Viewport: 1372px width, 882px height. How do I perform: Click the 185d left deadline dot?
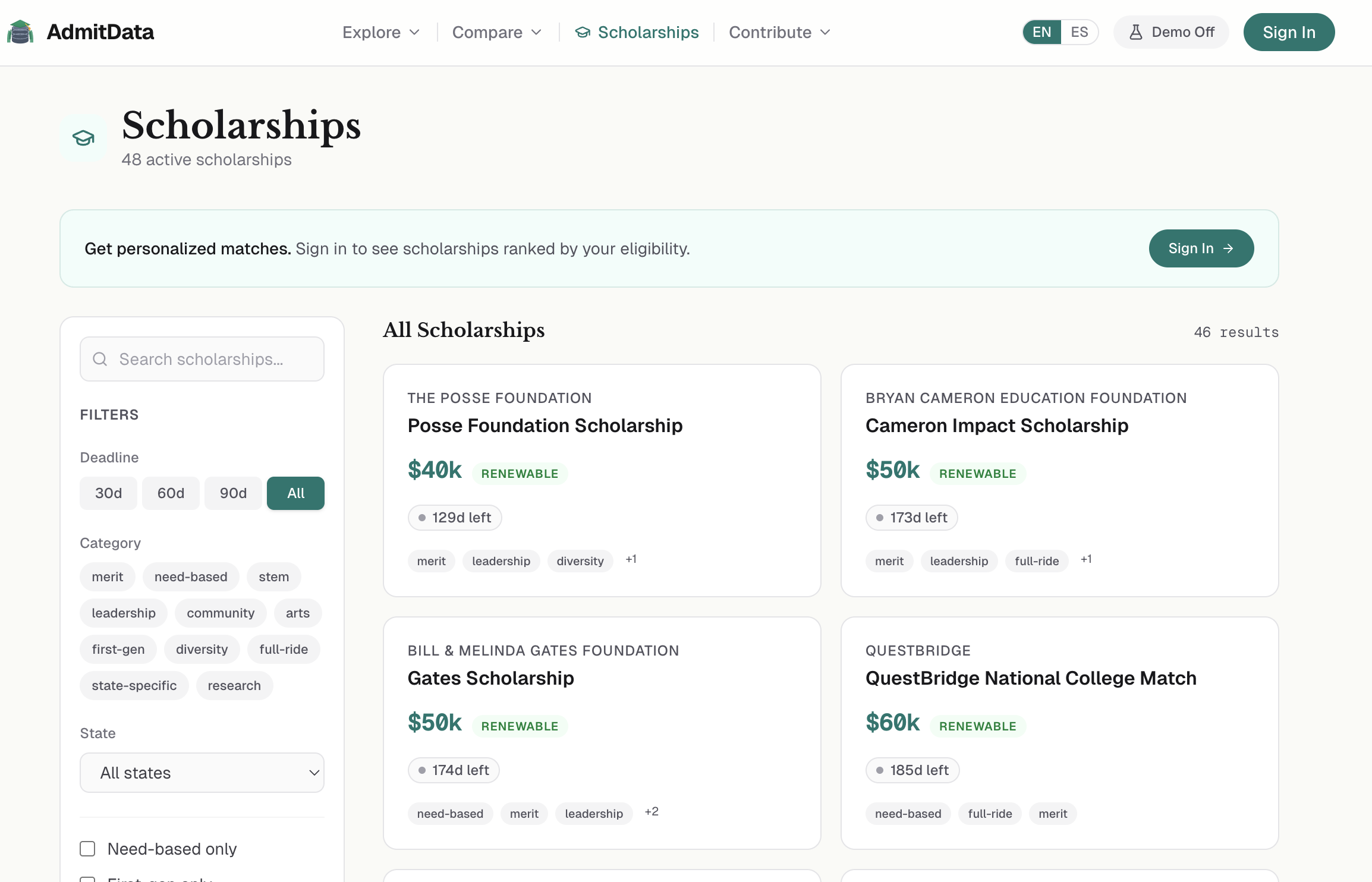880,770
